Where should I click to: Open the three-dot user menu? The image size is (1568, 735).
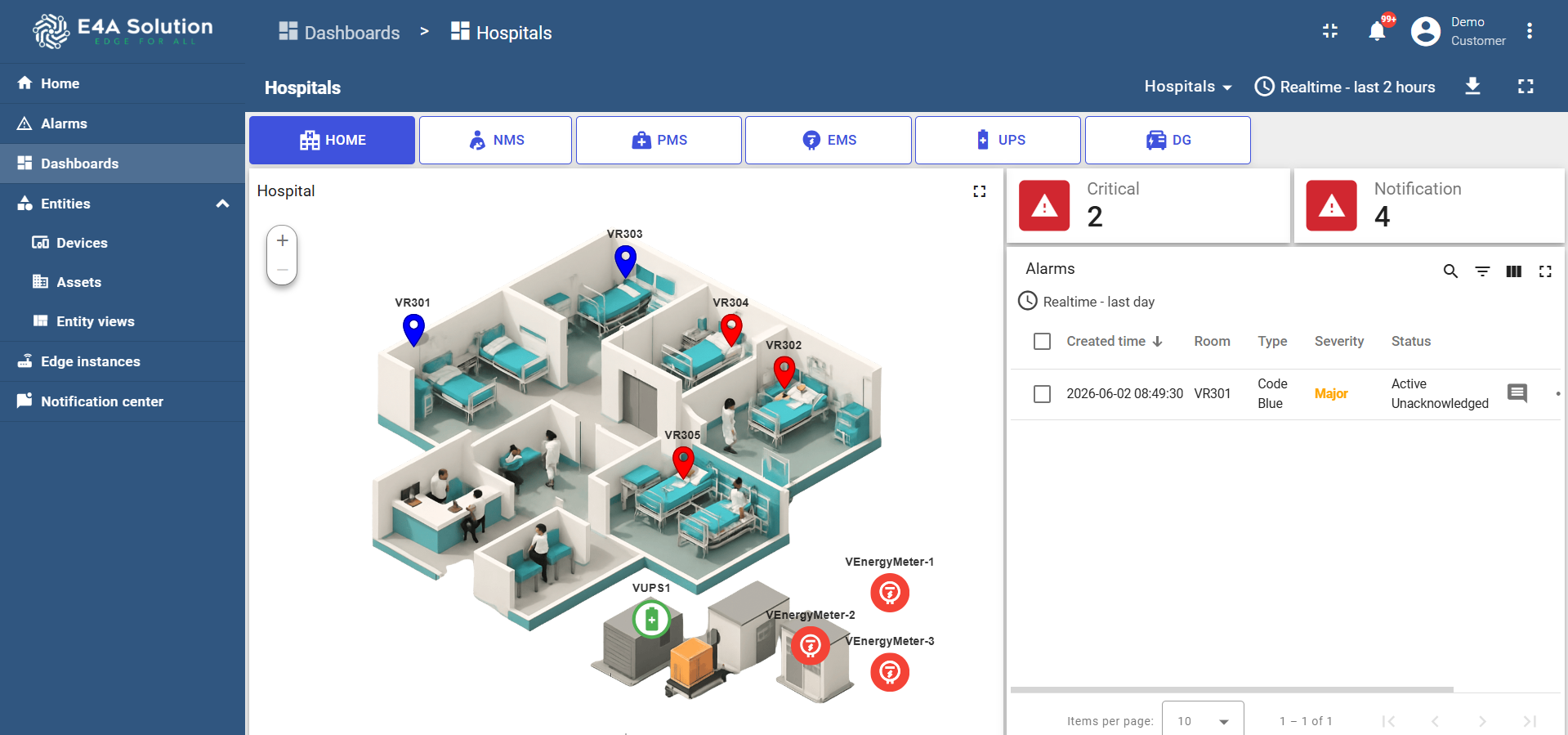coord(1530,32)
